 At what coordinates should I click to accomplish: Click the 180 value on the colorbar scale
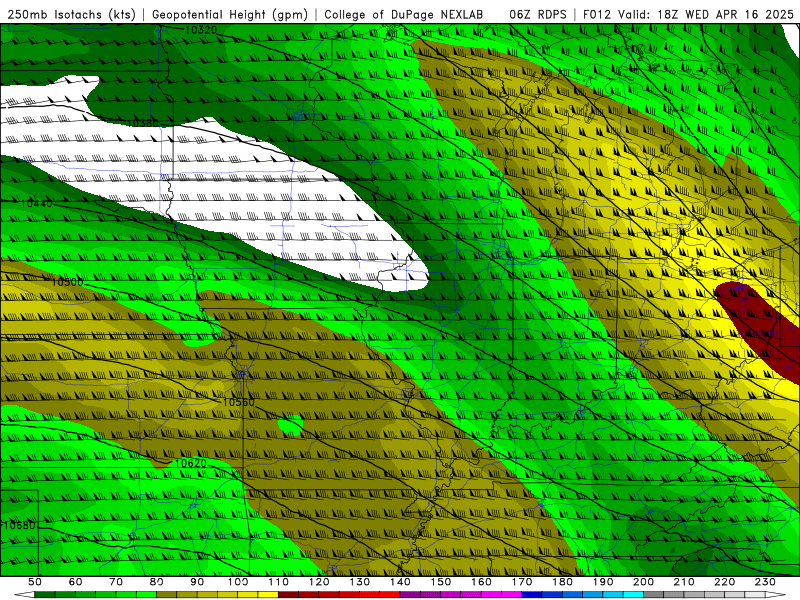pyautogui.click(x=562, y=582)
